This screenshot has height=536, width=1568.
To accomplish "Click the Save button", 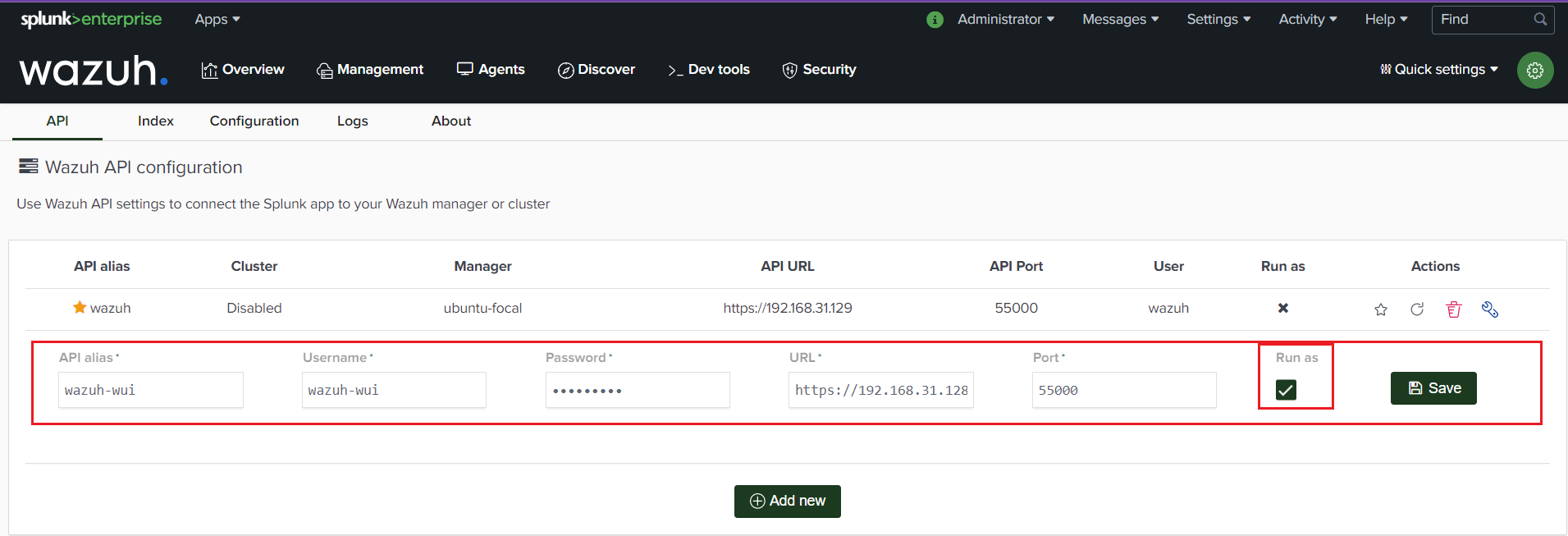I will coord(1433,388).
